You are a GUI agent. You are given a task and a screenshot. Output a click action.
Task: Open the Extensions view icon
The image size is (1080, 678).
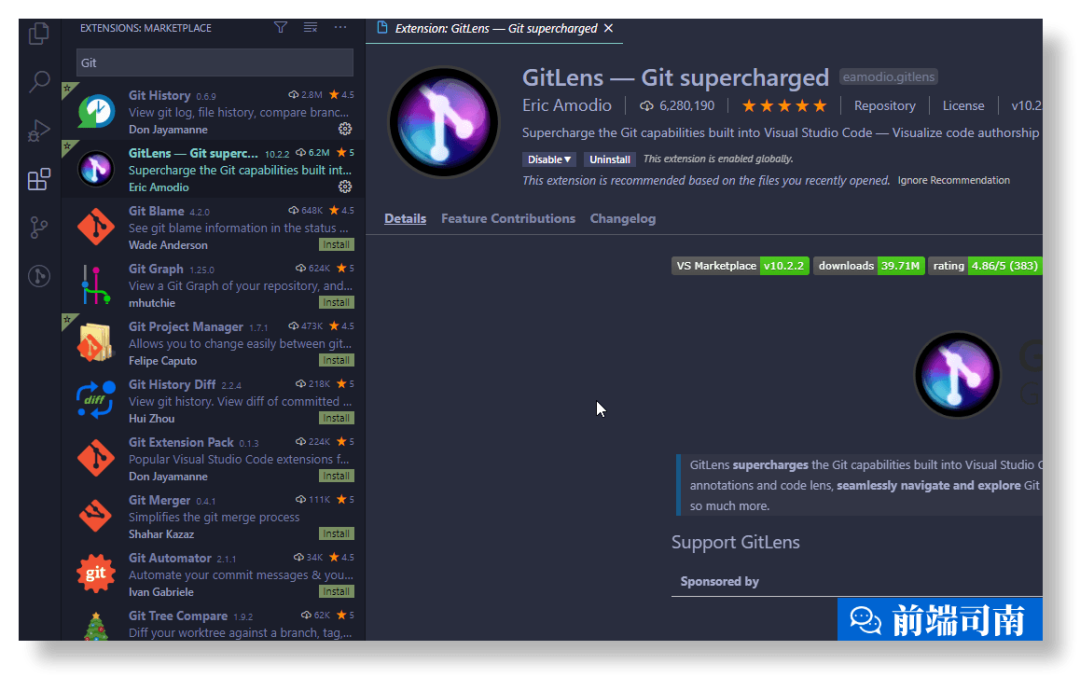[39, 179]
